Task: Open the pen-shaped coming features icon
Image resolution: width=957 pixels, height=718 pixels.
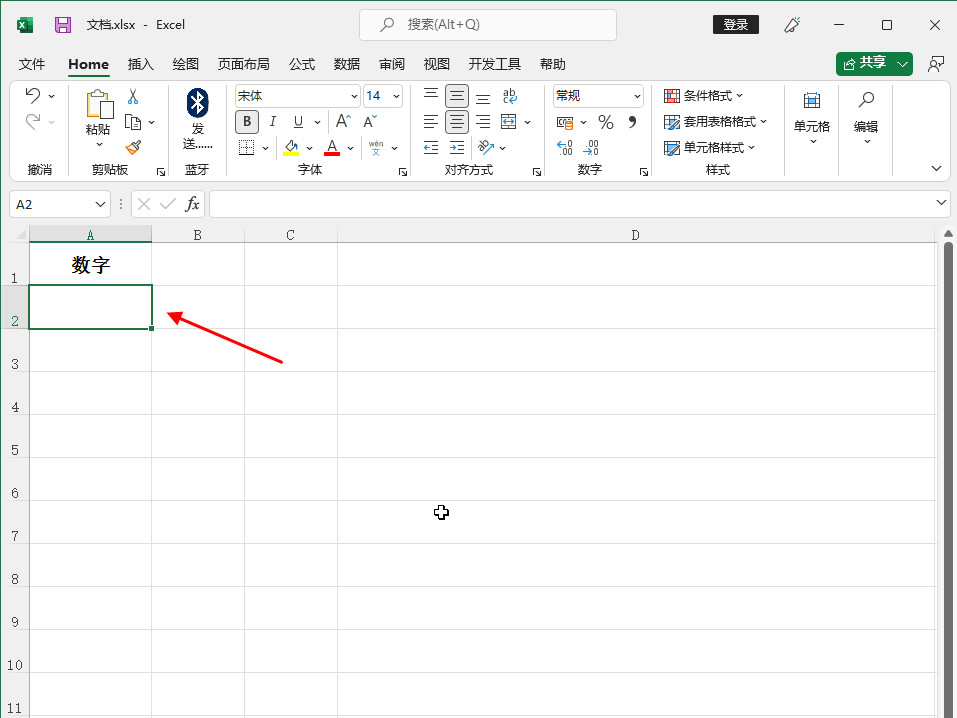Action: point(792,24)
